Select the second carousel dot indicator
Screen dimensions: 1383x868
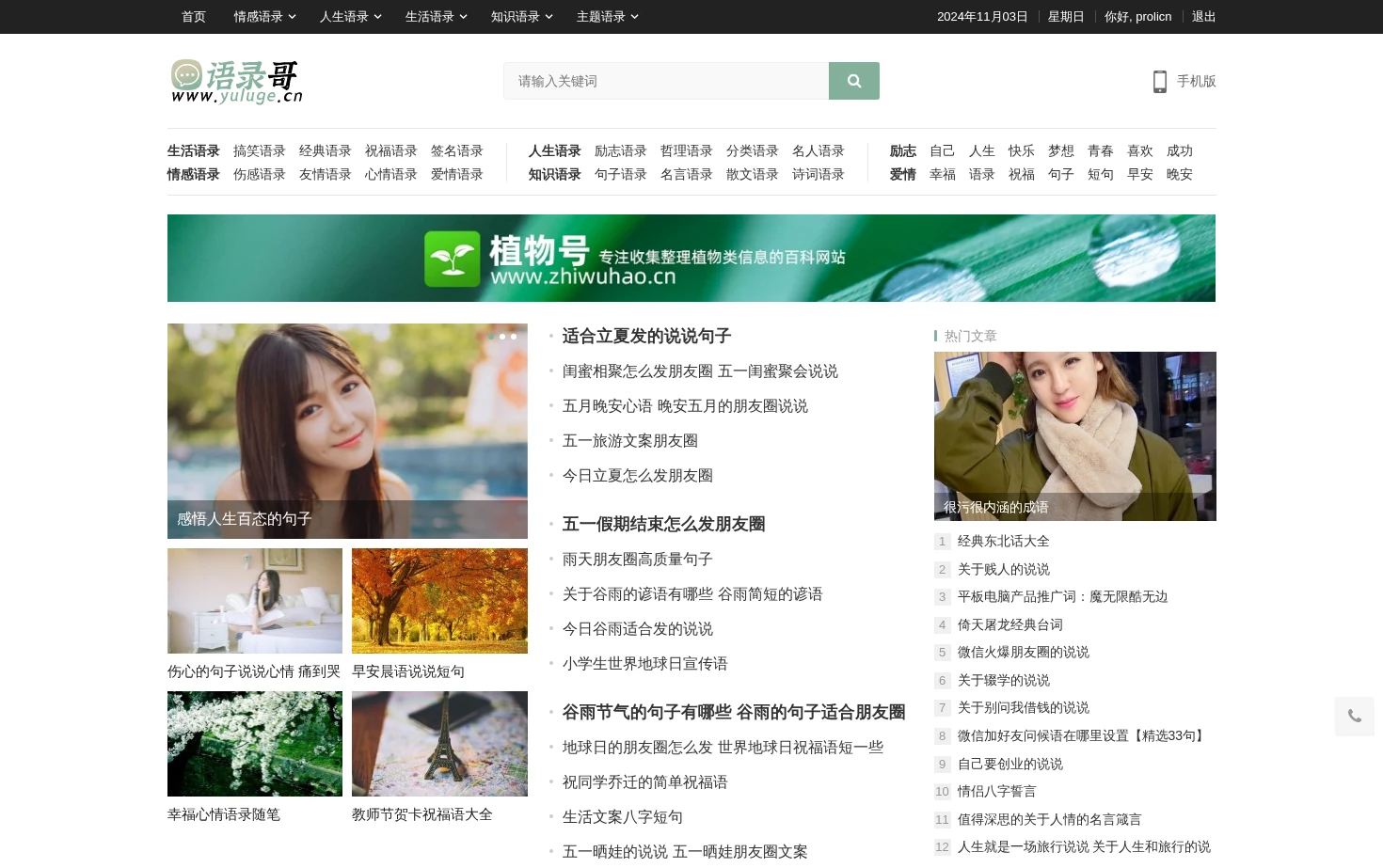(502, 337)
